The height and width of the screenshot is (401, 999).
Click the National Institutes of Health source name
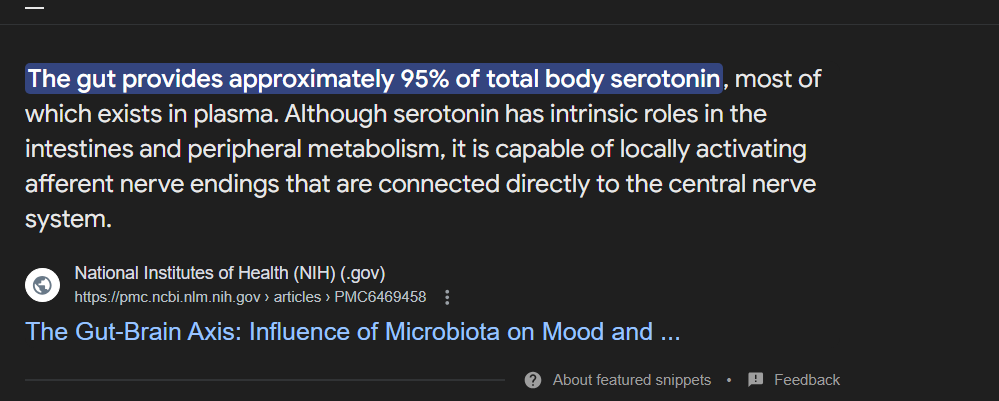[230, 273]
